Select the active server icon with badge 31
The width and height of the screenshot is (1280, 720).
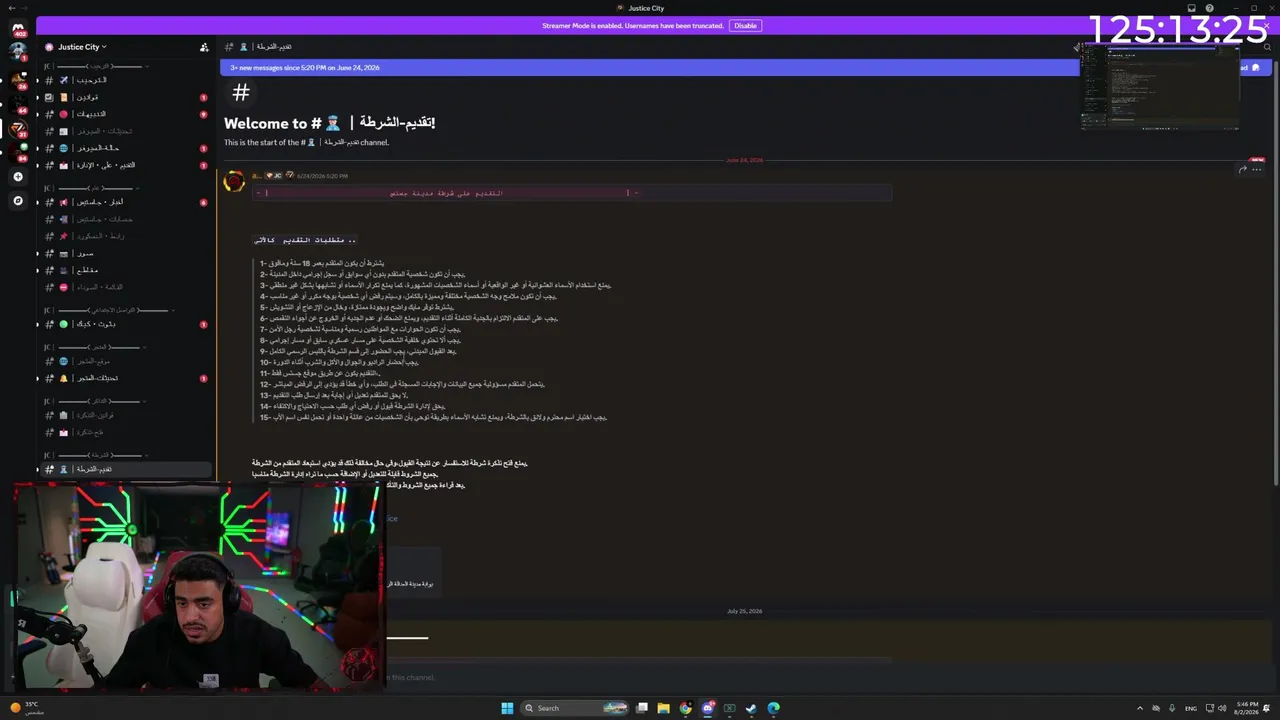[18, 128]
